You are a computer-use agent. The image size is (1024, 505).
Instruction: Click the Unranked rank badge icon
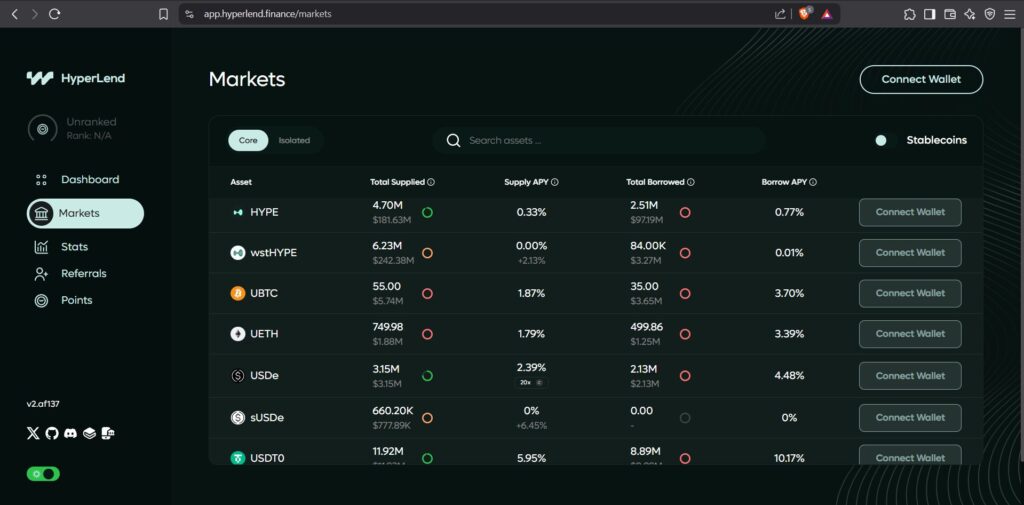tap(42, 129)
